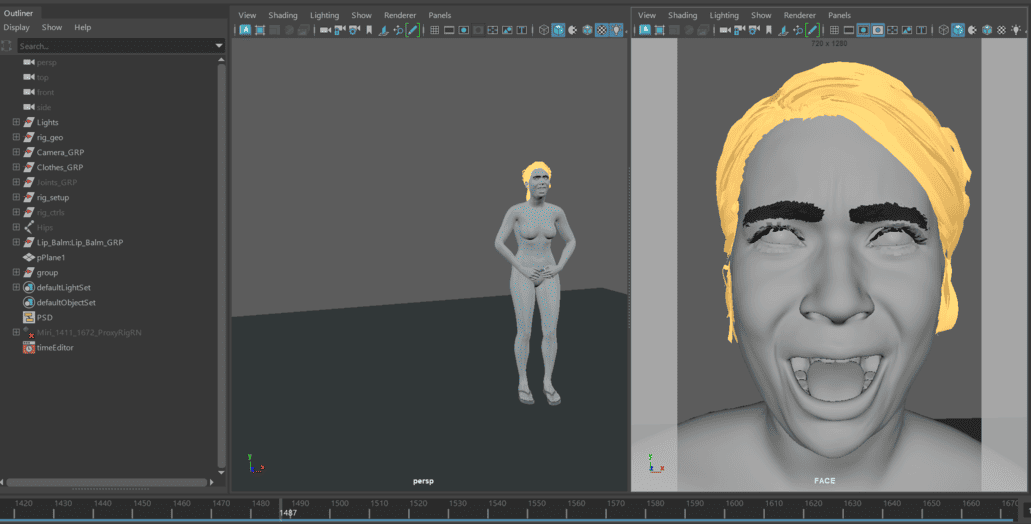Toggle Film Gate in persp panel
The height and width of the screenshot is (524, 1031).
pos(449,30)
